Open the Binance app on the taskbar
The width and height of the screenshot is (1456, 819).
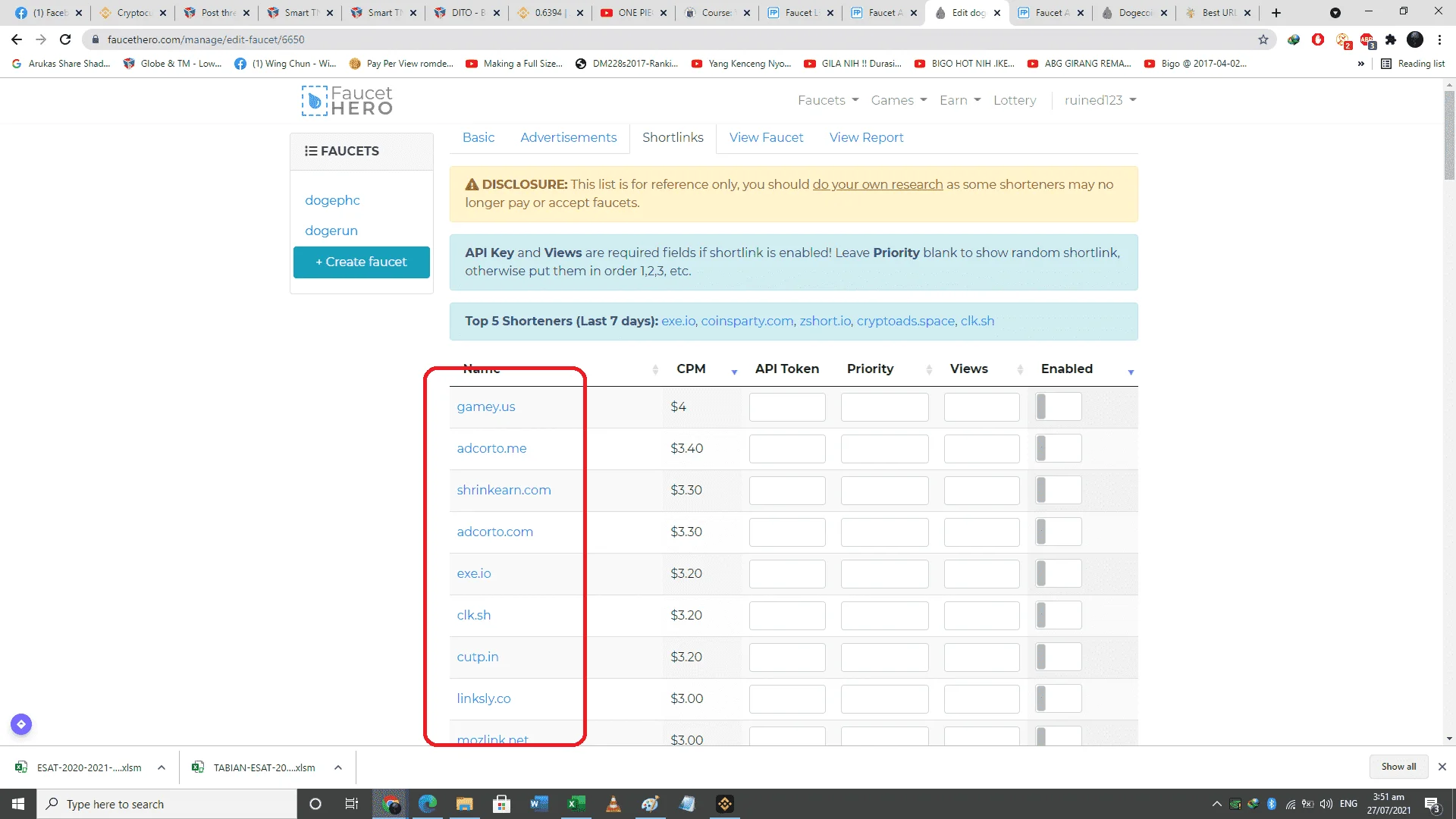tap(725, 804)
